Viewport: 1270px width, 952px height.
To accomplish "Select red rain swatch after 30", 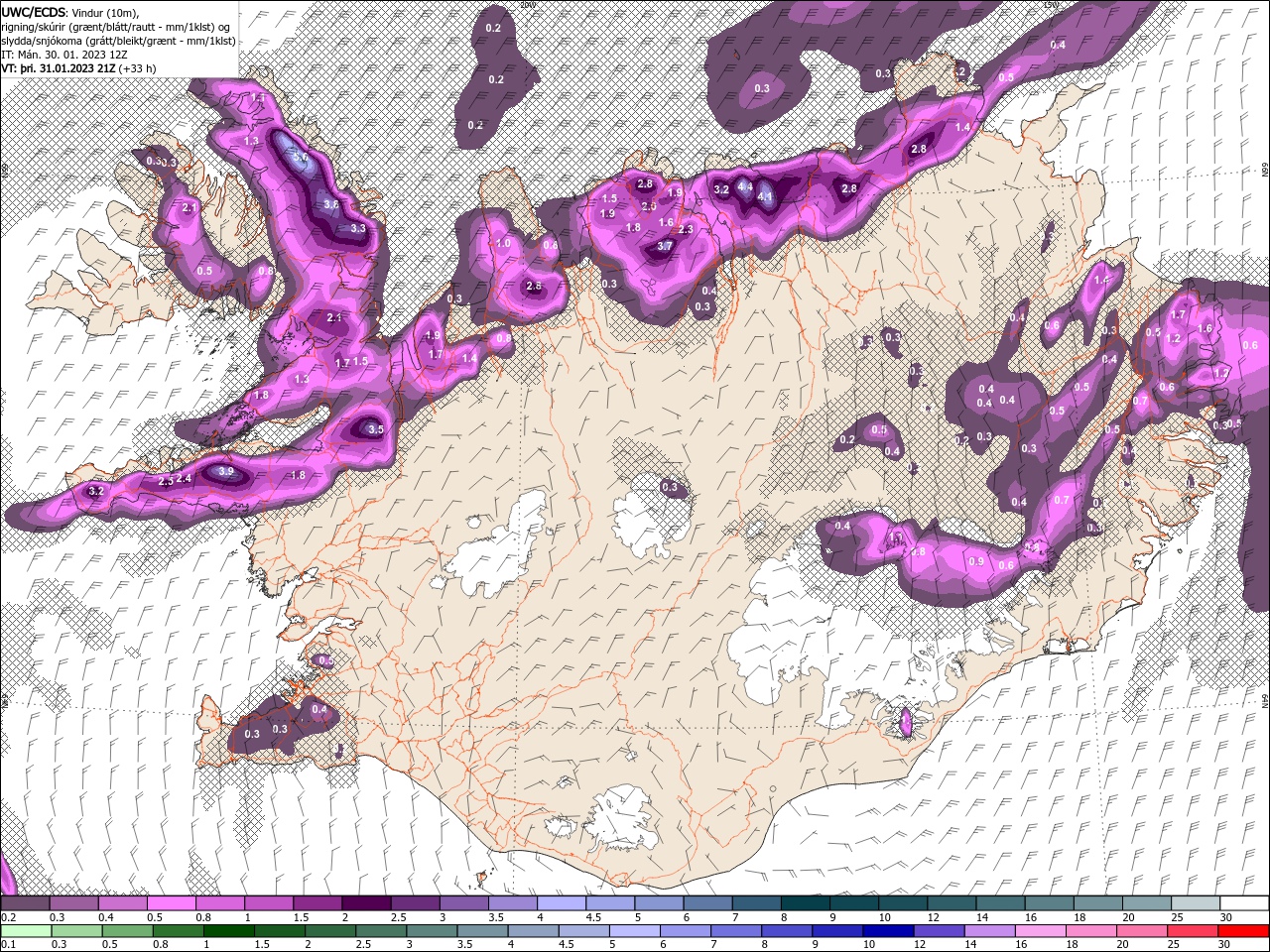I will pos(1243,931).
